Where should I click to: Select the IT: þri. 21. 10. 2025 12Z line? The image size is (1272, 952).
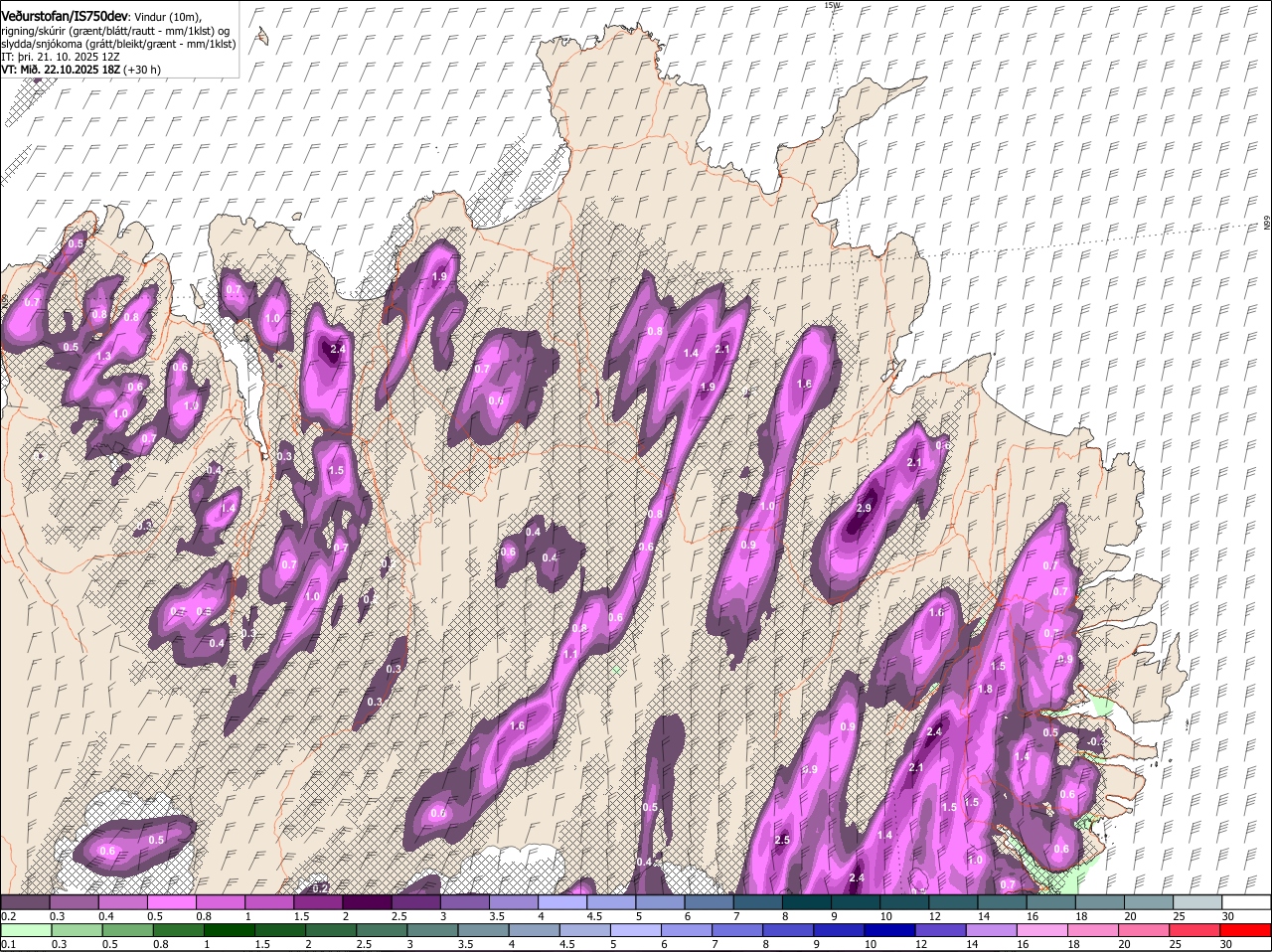coord(60,57)
